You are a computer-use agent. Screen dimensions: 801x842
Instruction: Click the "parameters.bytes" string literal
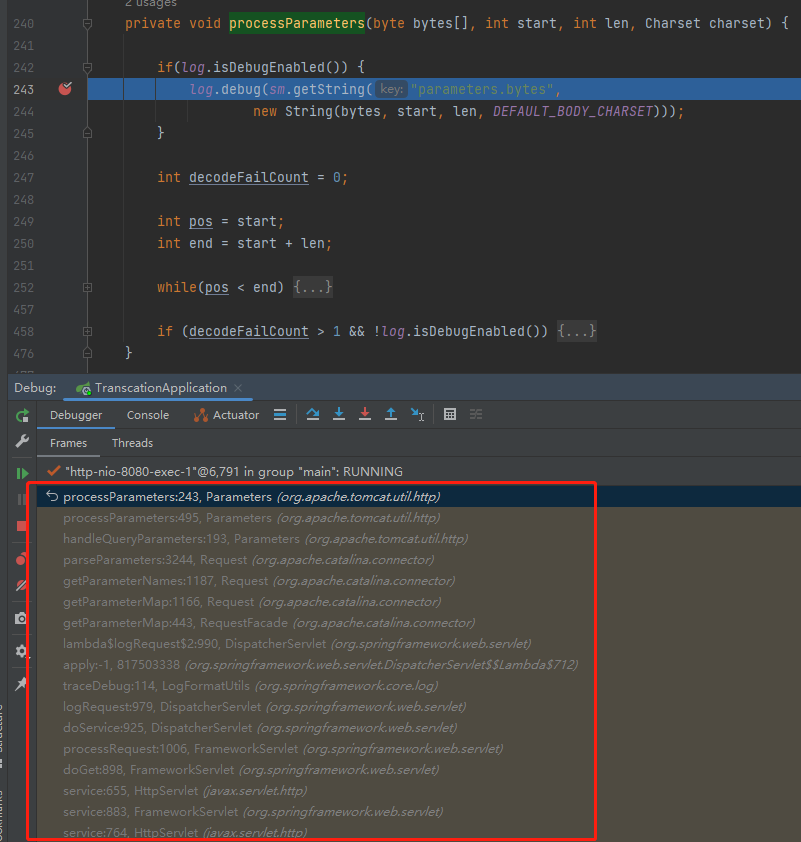point(482,89)
